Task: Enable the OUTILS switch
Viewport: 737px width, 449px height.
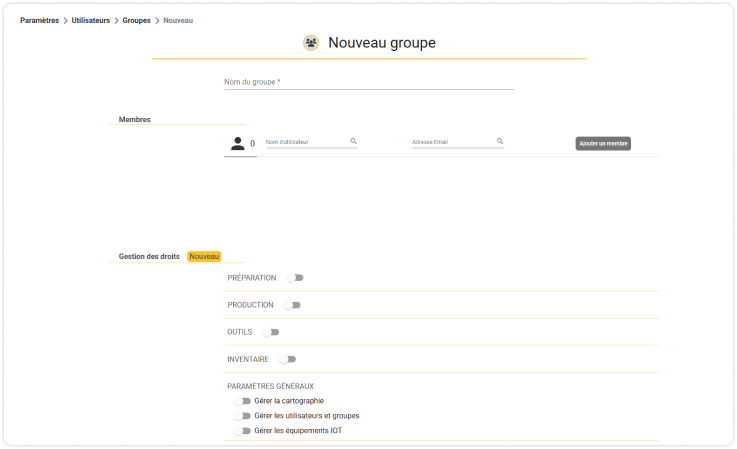Action: [271, 332]
